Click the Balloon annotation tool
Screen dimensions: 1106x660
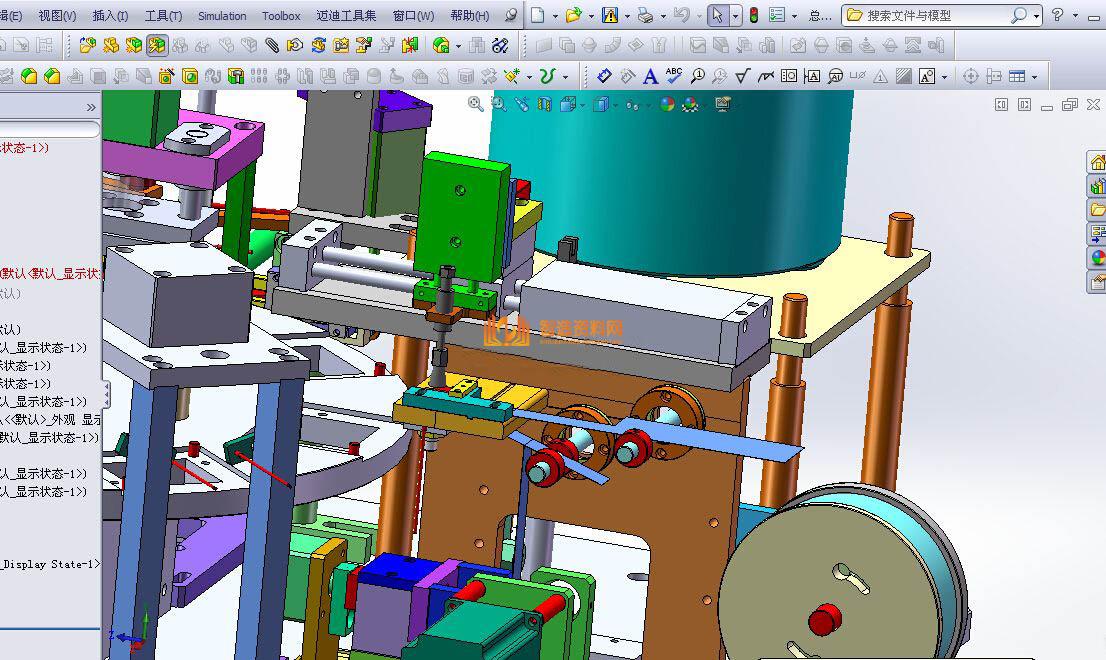tap(696, 76)
